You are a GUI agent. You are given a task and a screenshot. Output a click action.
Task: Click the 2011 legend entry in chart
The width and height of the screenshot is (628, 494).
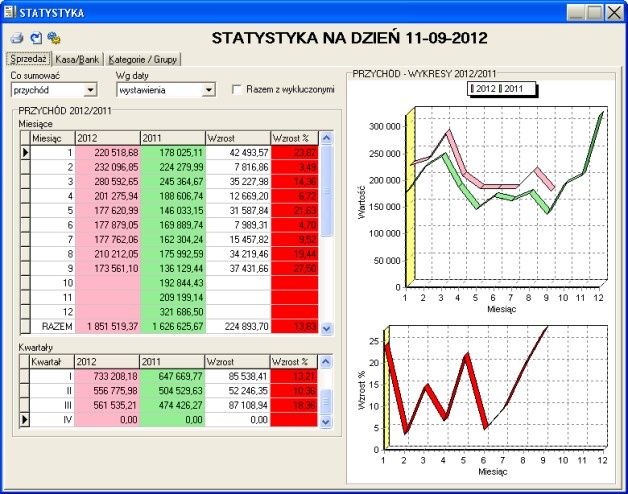[x=510, y=89]
